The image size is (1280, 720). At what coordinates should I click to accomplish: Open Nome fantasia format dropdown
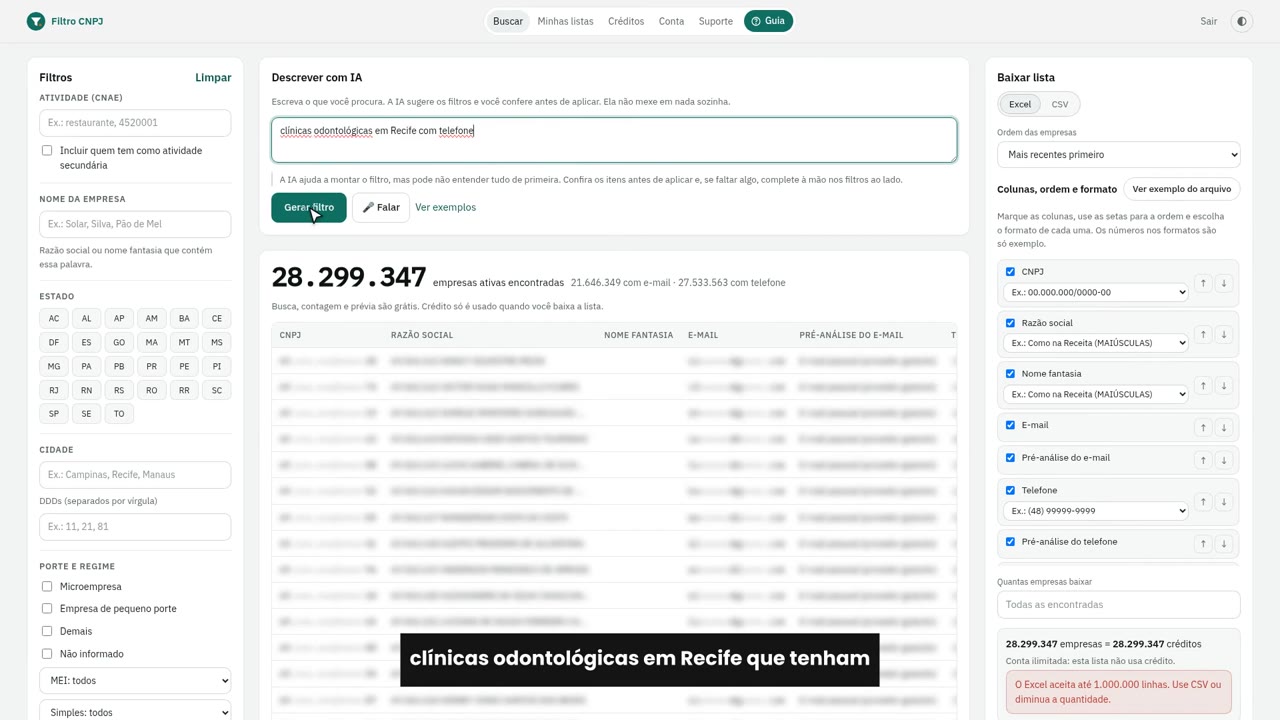pos(1095,394)
